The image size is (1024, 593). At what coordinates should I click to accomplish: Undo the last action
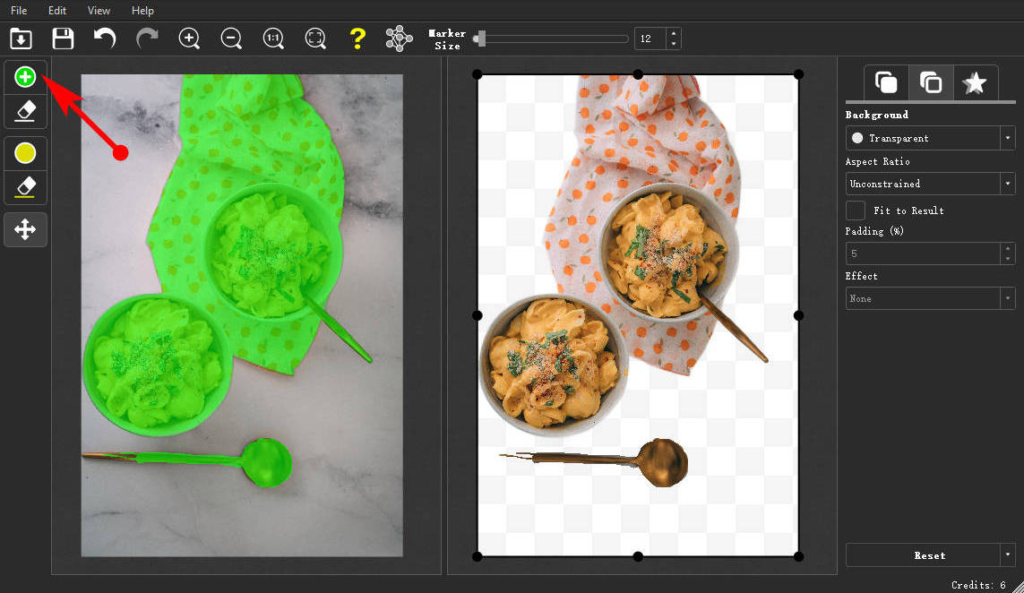(105, 39)
